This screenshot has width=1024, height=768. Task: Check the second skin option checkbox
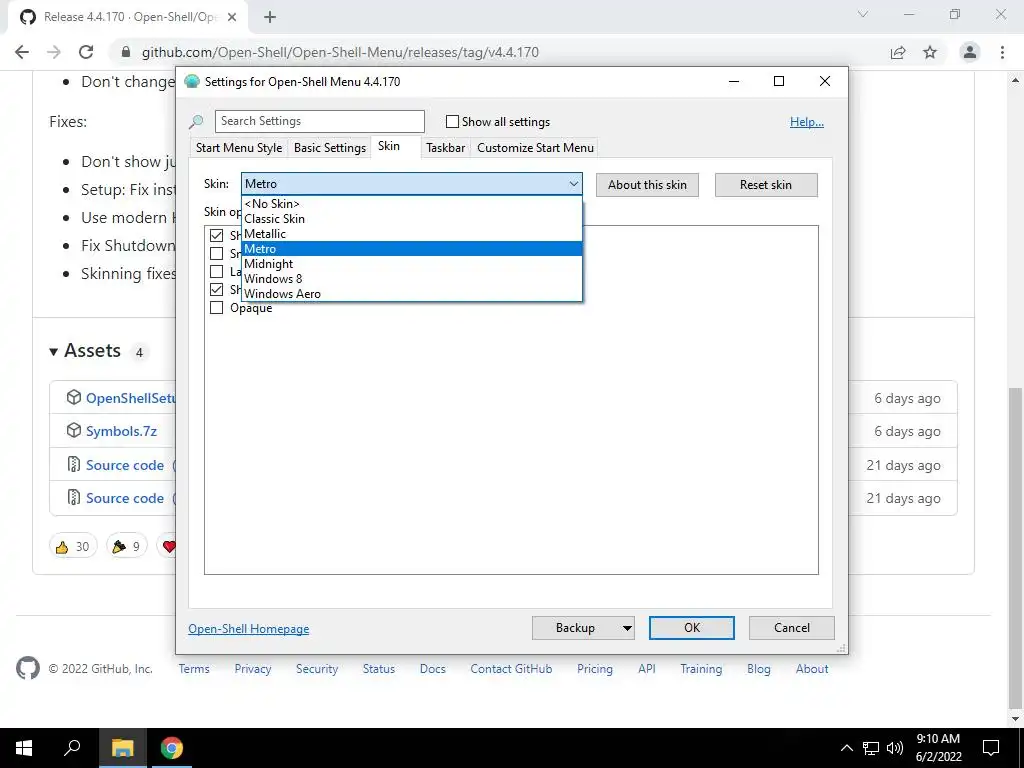(x=216, y=253)
